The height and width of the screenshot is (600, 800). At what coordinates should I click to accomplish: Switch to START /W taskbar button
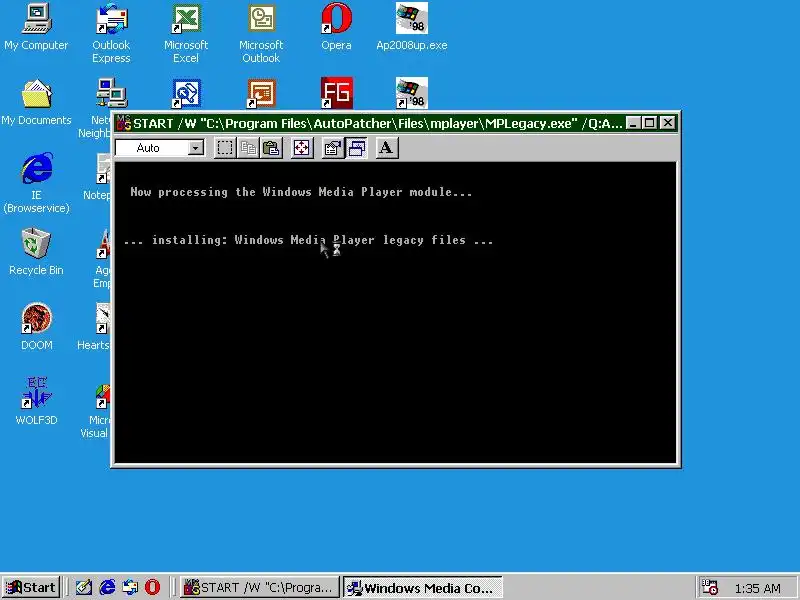point(259,587)
